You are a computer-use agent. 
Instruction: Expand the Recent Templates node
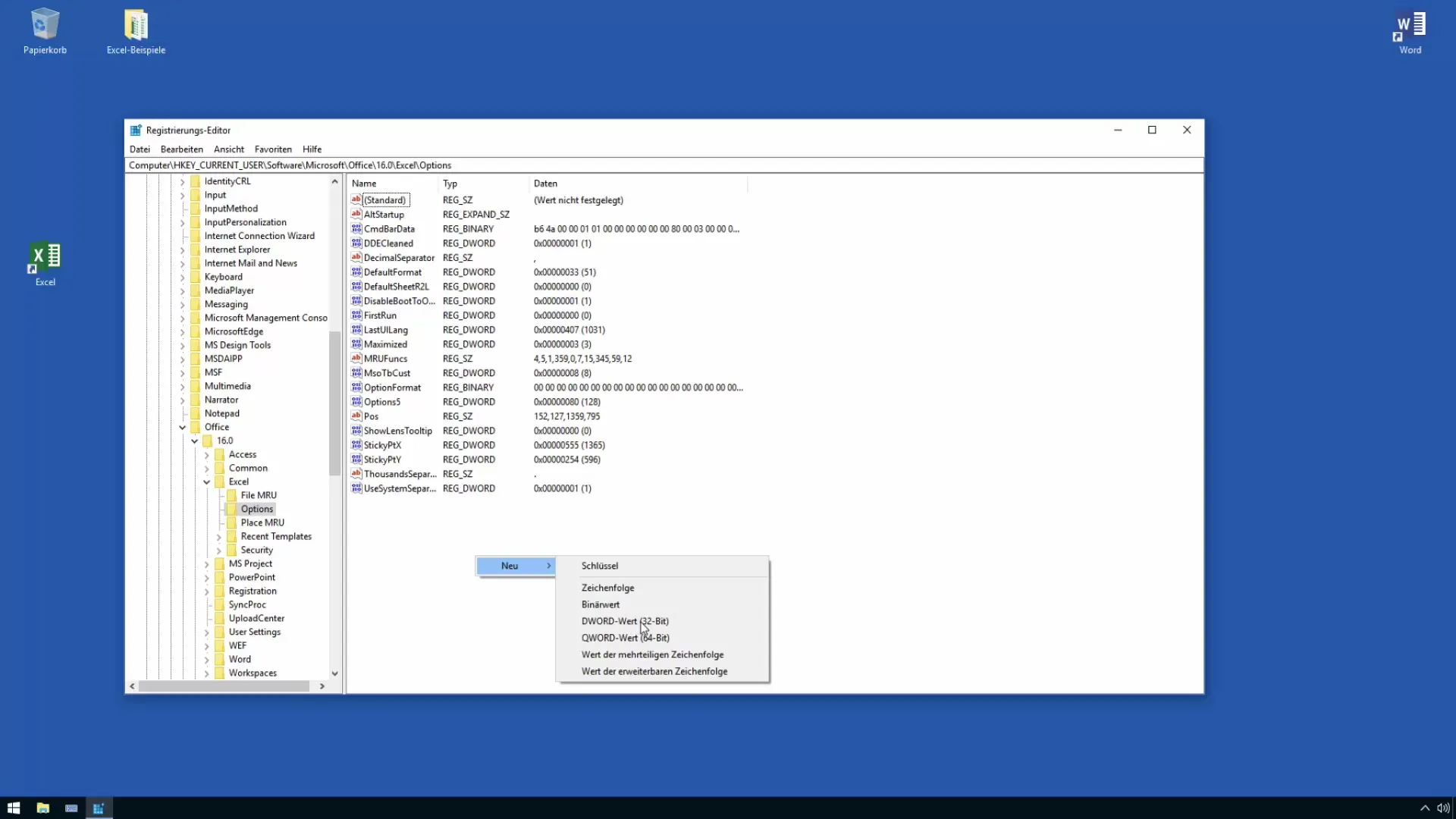[219, 536]
